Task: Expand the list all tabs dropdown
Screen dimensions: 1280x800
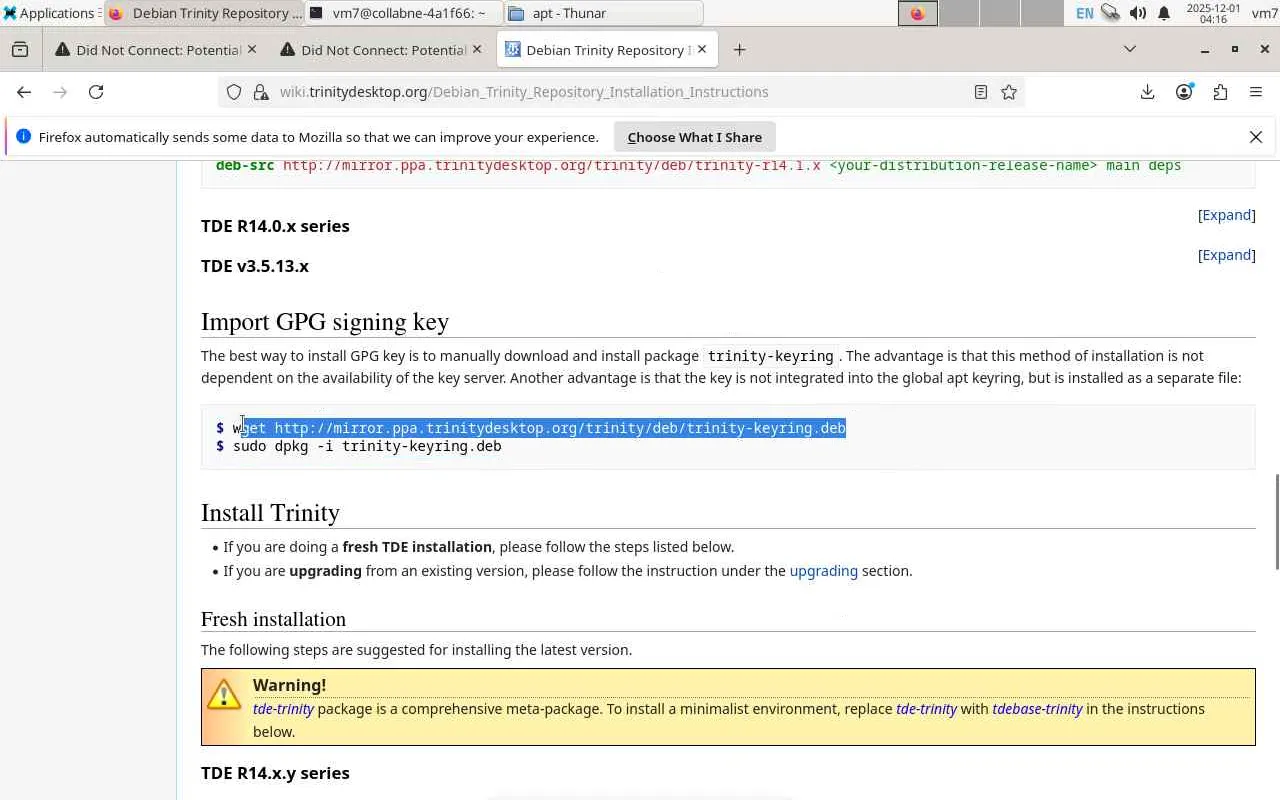Action: (1130, 49)
